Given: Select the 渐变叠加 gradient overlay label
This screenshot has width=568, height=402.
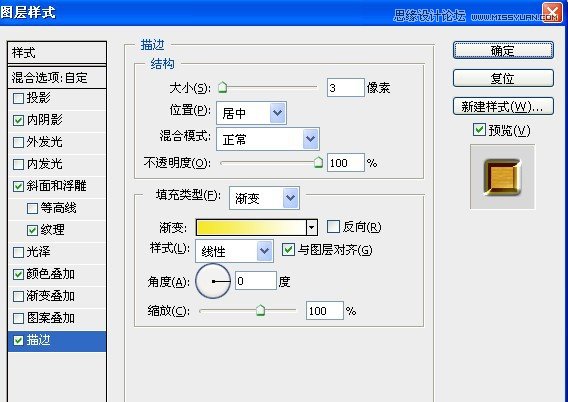Looking at the screenshot, I should (x=51, y=296).
